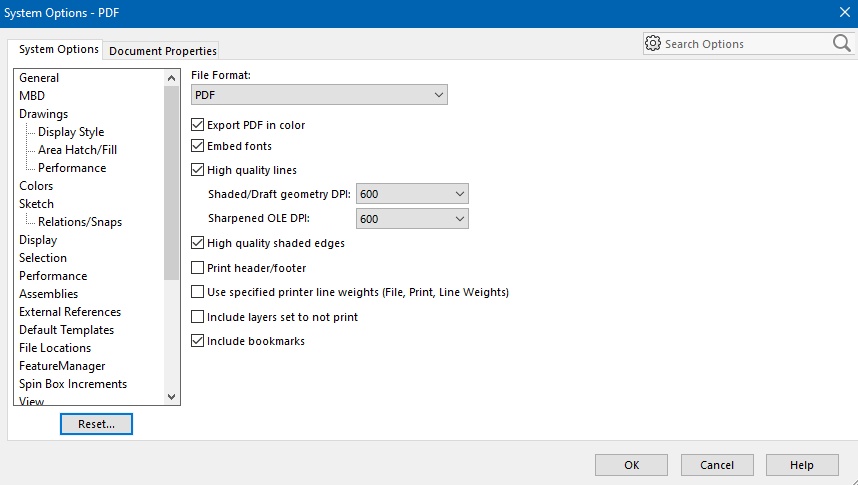Image resolution: width=858 pixels, height=485 pixels.
Task: Uncheck the Embed fonts option
Action: pyautogui.click(x=198, y=146)
